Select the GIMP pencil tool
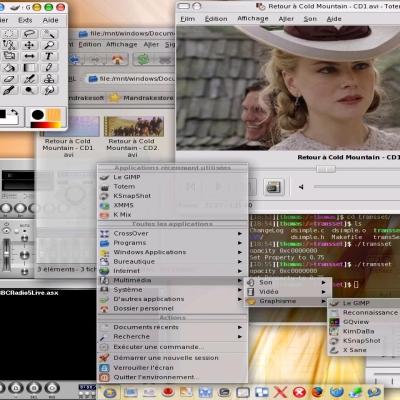Screen dimensions: 400x400 coord(49,68)
